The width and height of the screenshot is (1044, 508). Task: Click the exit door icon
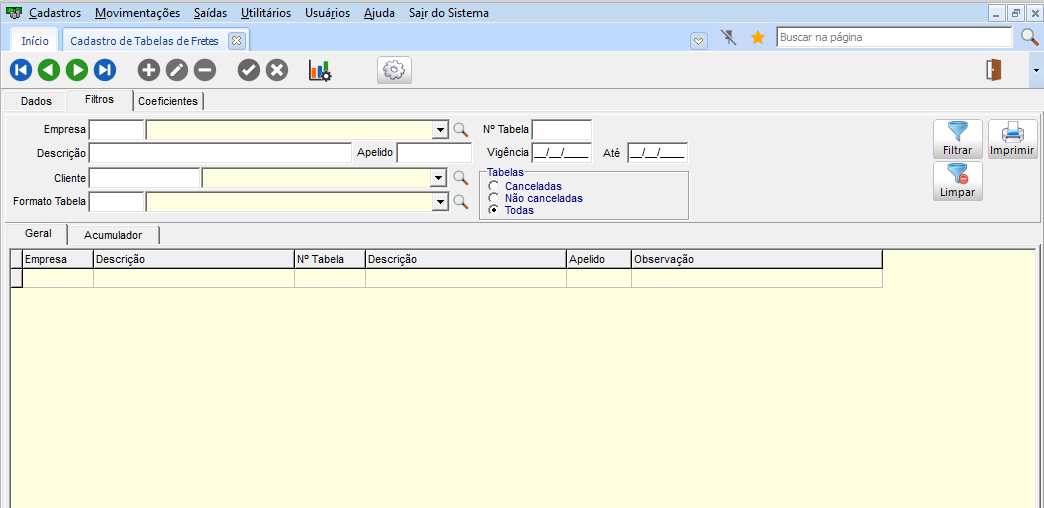coord(994,70)
